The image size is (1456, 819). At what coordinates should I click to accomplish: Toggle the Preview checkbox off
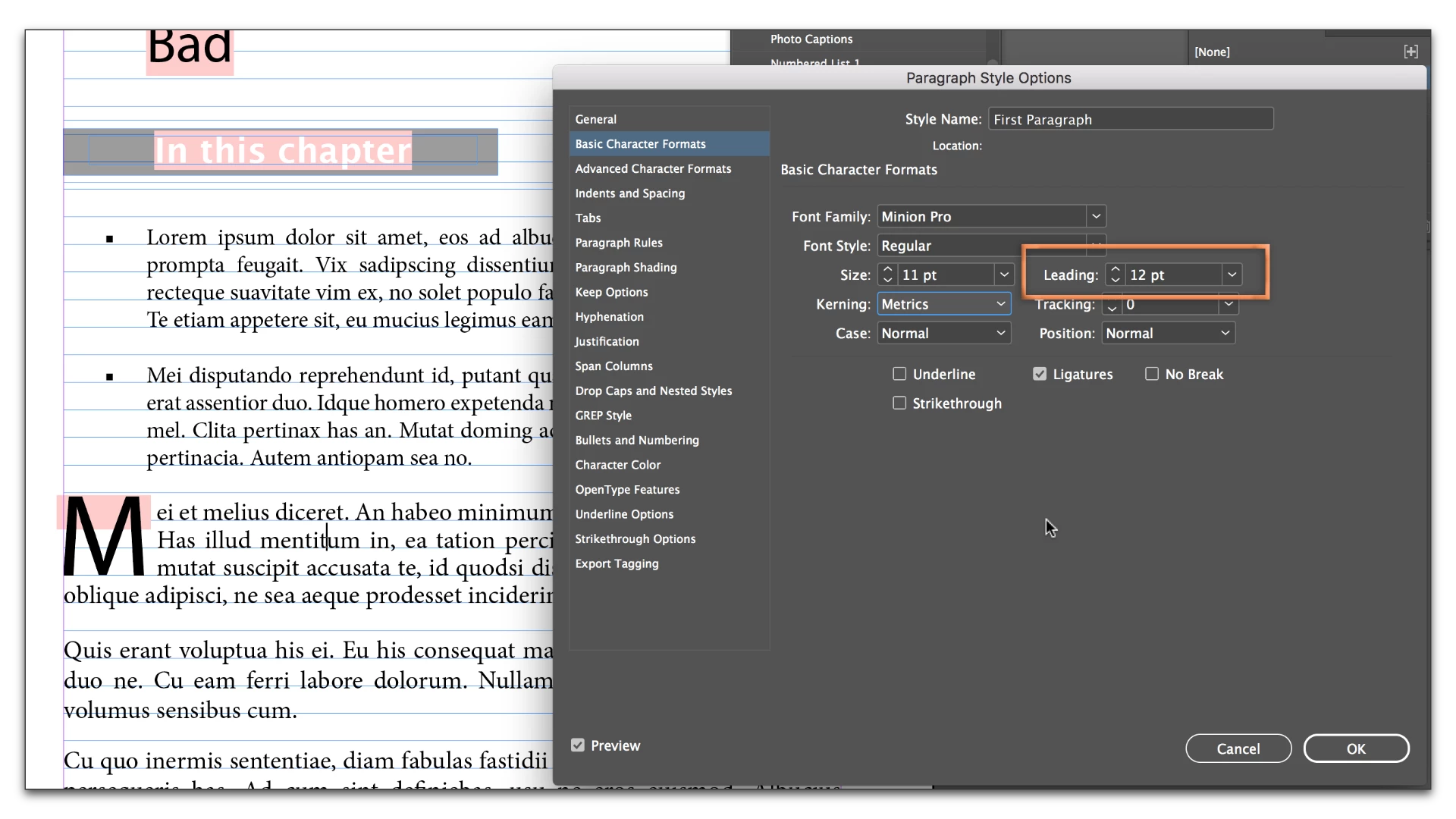click(x=578, y=745)
